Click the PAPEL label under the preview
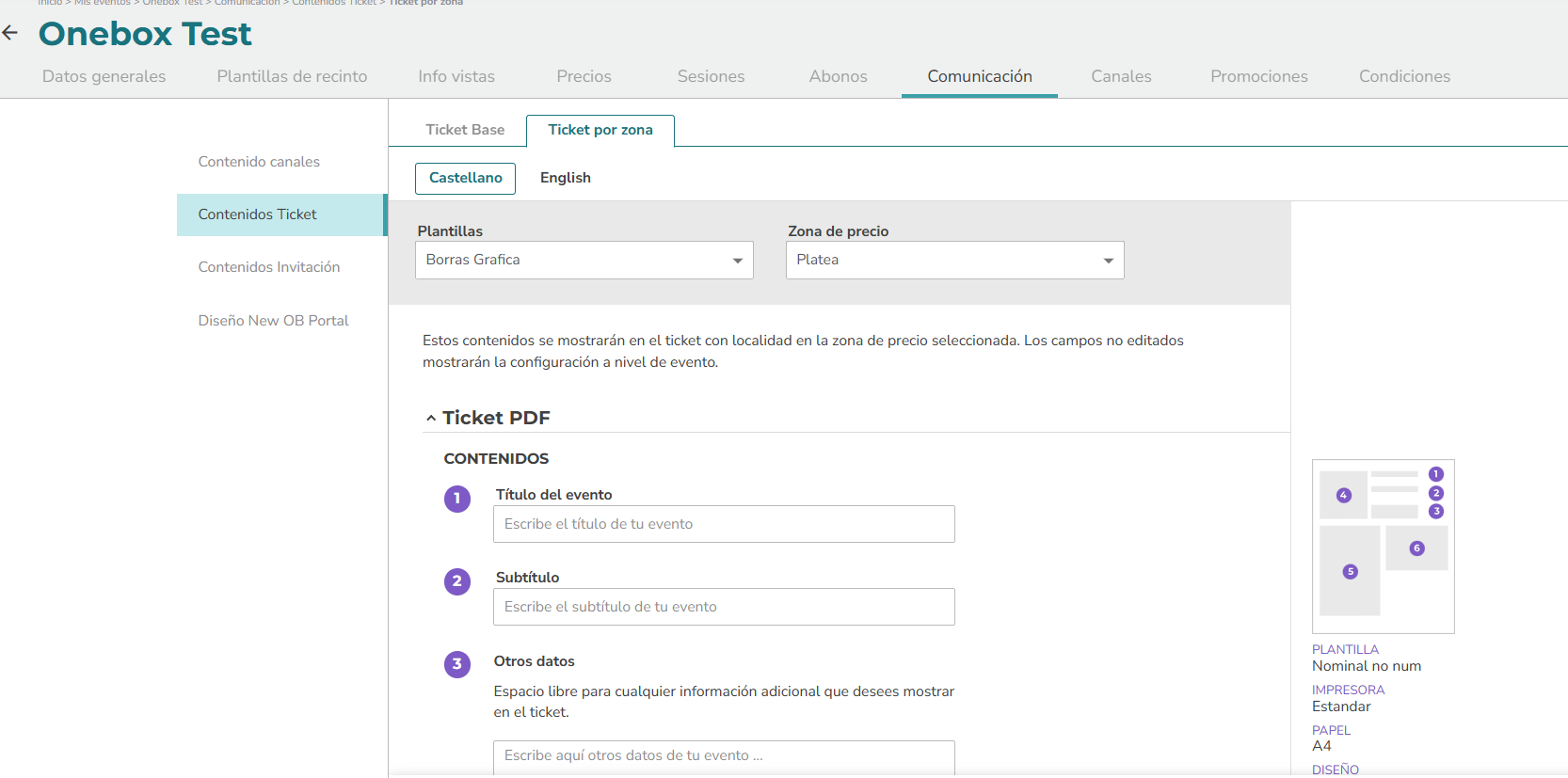The image size is (1568, 778). tap(1331, 730)
